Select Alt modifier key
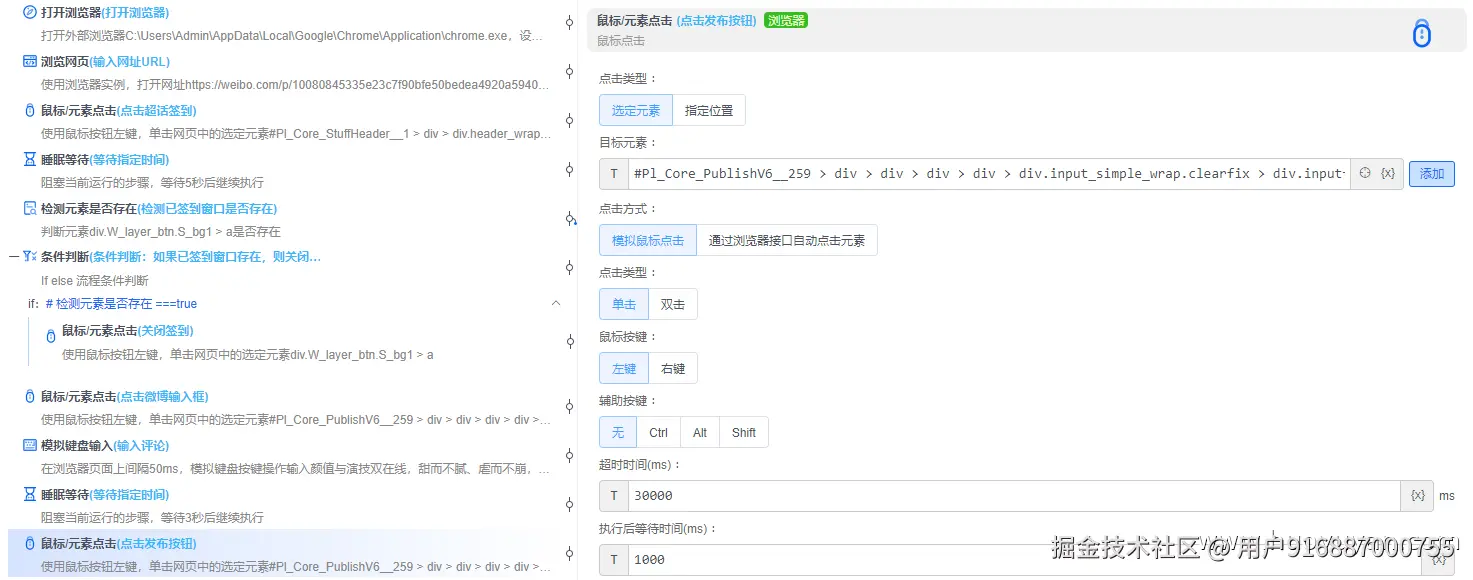The image size is (1473, 580). (700, 432)
